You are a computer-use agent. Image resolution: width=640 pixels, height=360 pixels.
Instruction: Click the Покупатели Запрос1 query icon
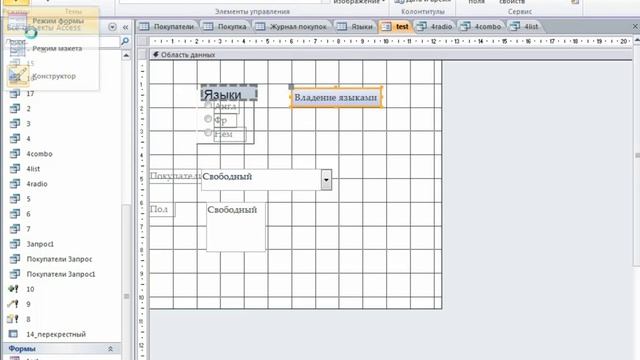15,274
